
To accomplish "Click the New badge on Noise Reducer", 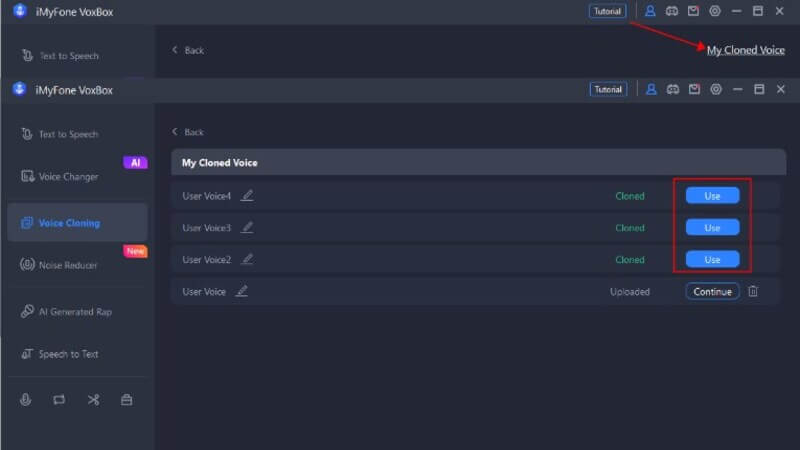I will pyautogui.click(x=135, y=251).
